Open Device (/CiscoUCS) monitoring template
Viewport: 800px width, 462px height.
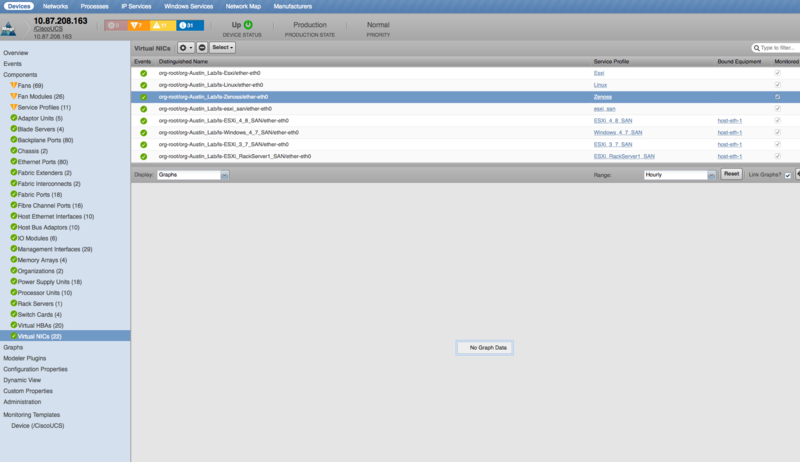38,425
